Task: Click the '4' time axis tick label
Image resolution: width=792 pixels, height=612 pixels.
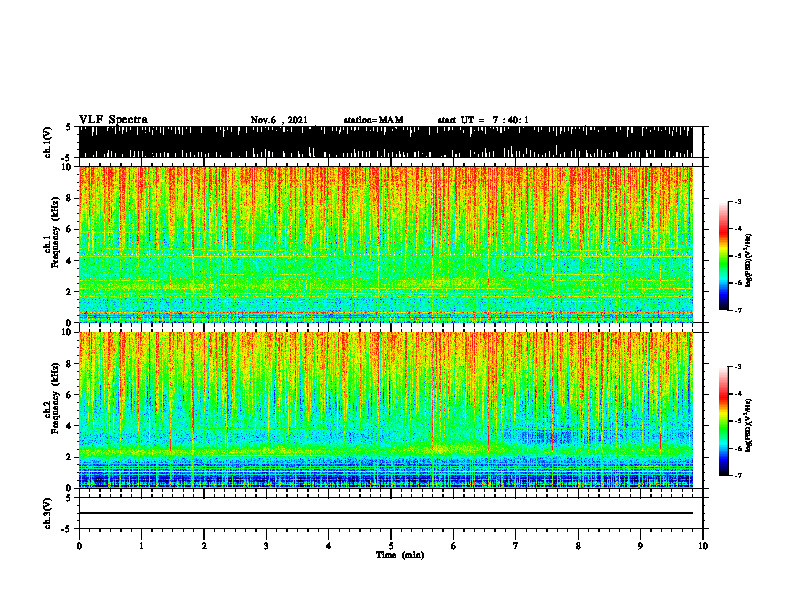Action: [x=329, y=546]
